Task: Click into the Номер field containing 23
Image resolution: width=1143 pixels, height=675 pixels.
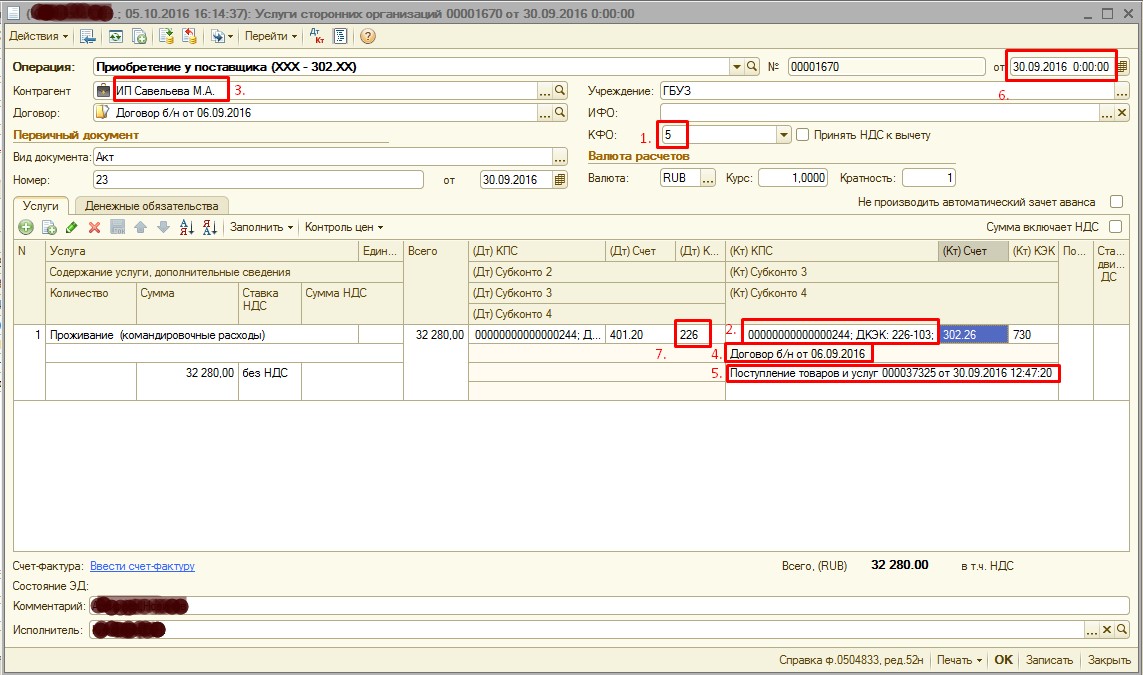Action: 257,180
